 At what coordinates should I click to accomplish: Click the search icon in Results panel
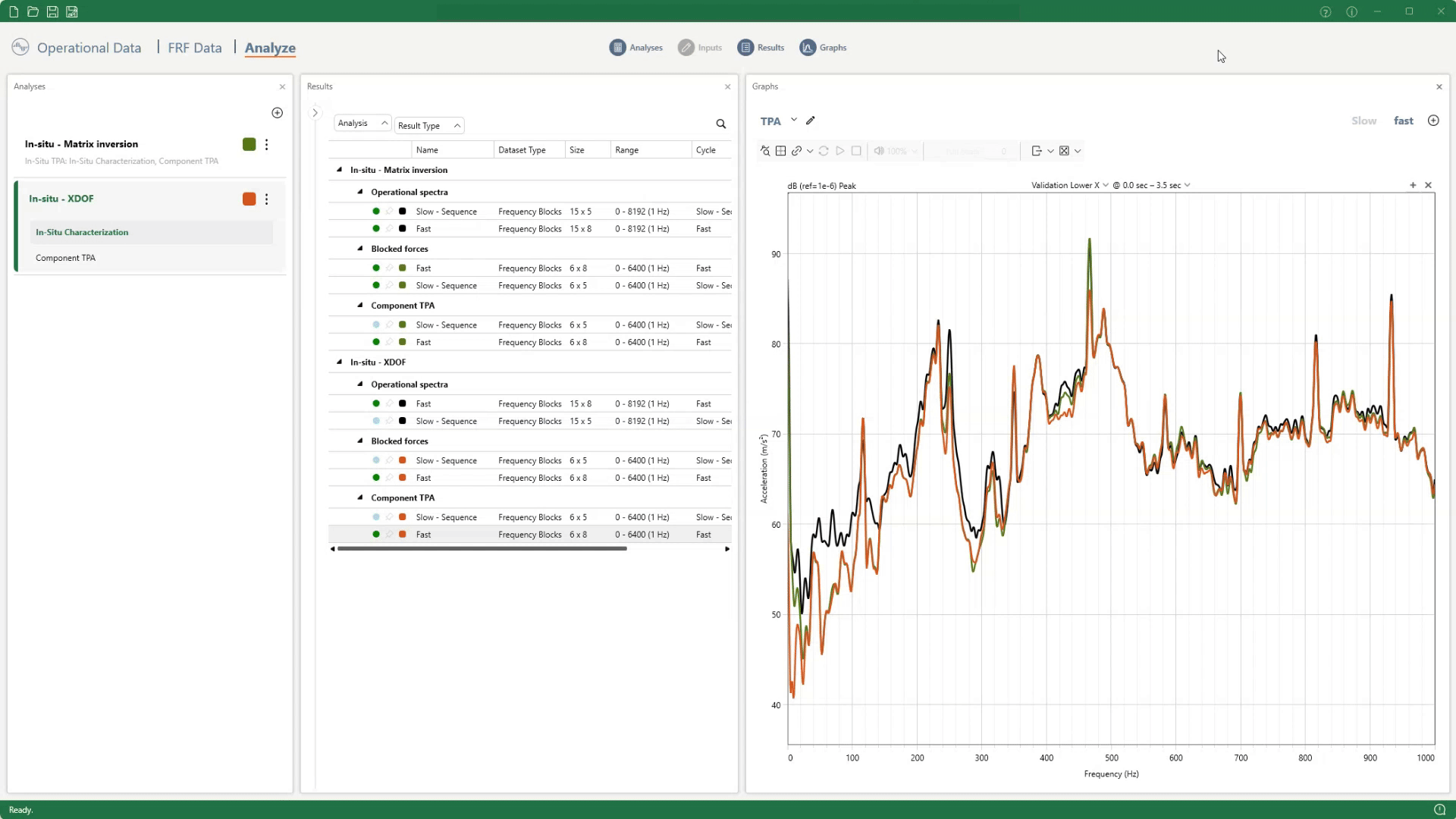(x=721, y=124)
